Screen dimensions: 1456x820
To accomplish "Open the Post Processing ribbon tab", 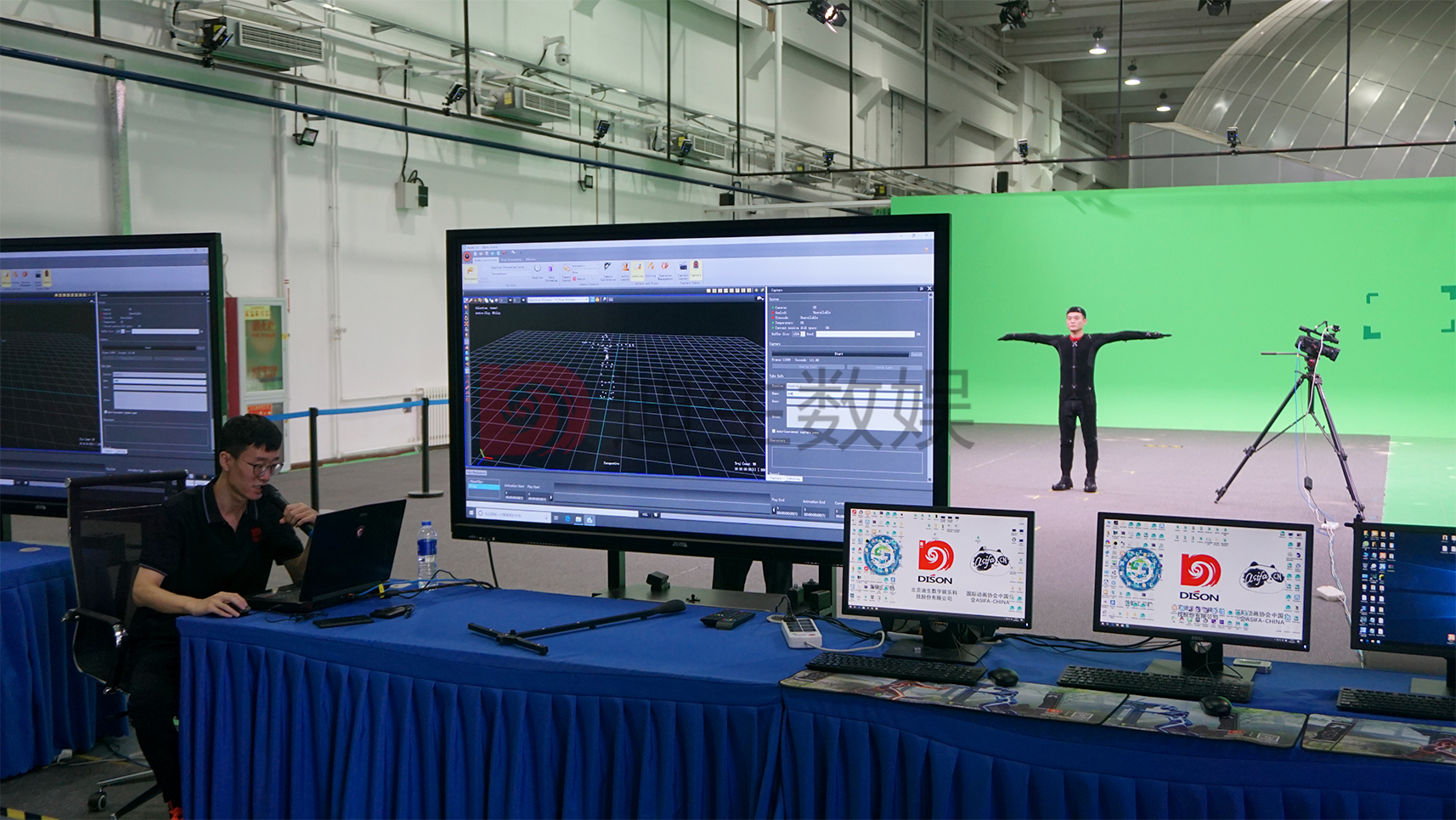I will click(x=511, y=259).
